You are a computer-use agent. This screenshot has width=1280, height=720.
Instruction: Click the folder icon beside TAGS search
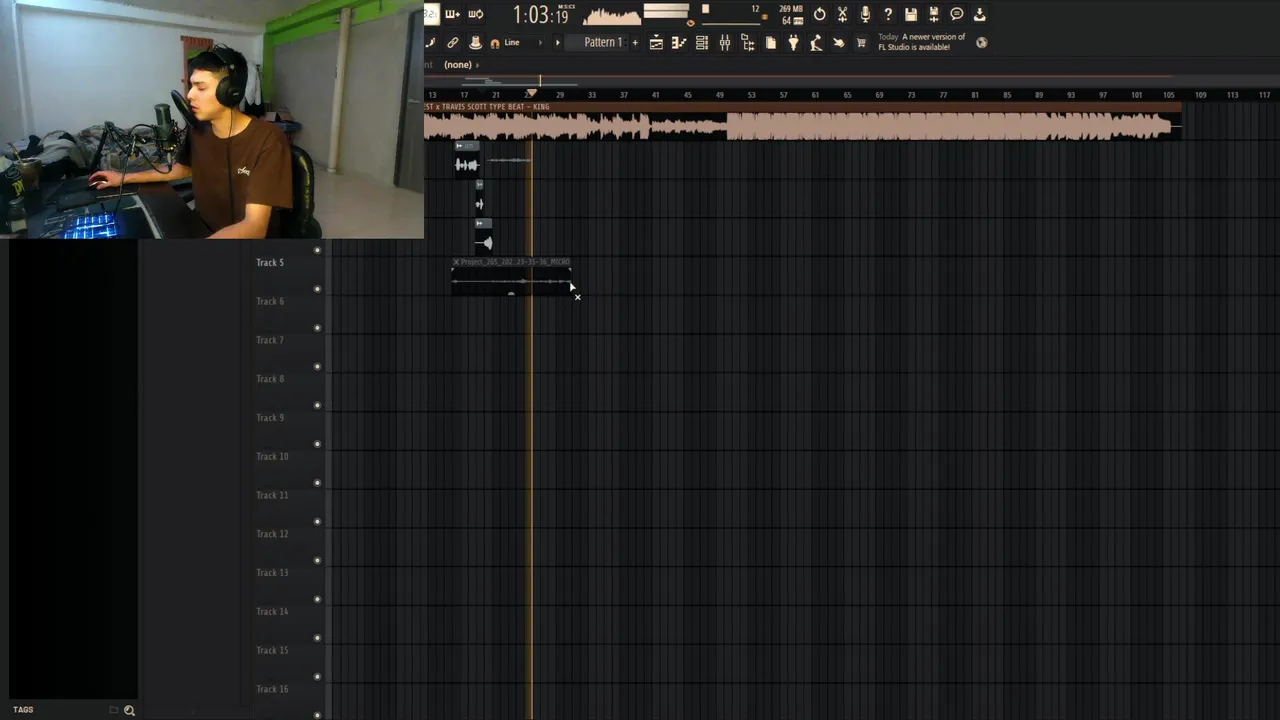(x=113, y=710)
